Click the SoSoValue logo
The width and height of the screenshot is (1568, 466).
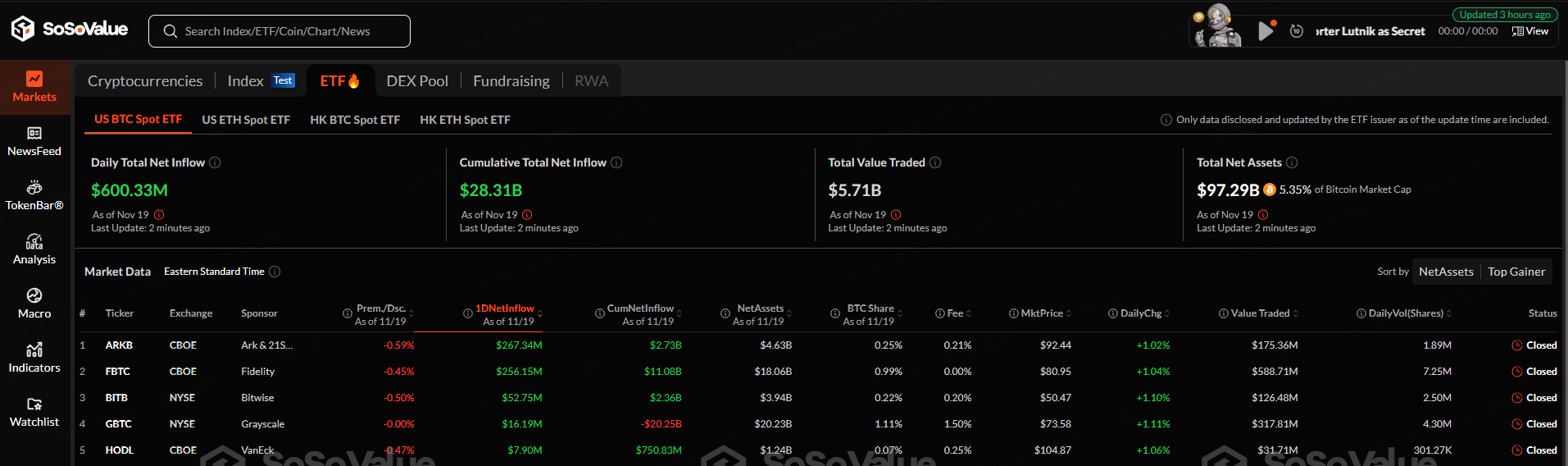point(70,30)
